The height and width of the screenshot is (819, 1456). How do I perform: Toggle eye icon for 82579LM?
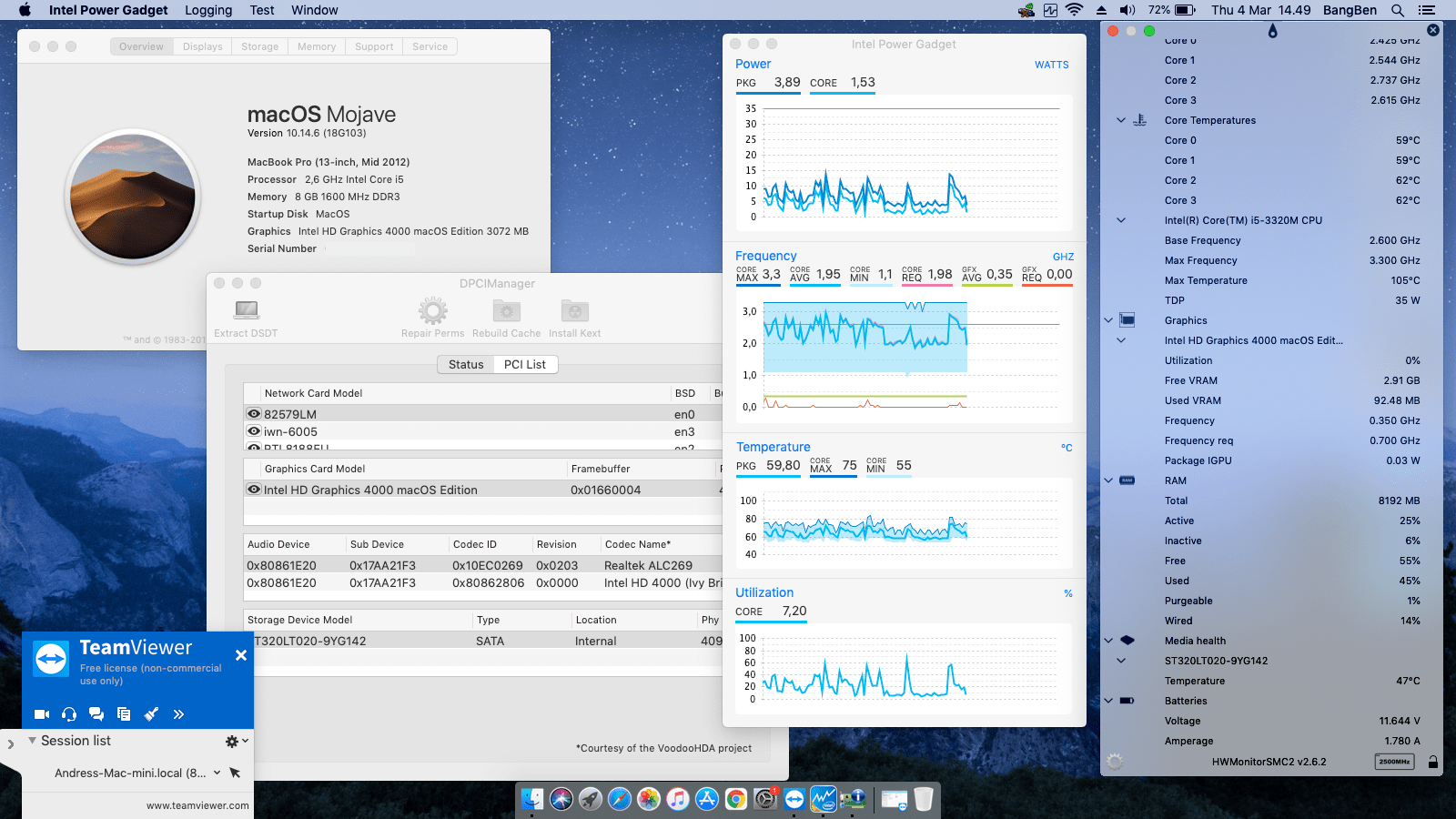coord(254,414)
